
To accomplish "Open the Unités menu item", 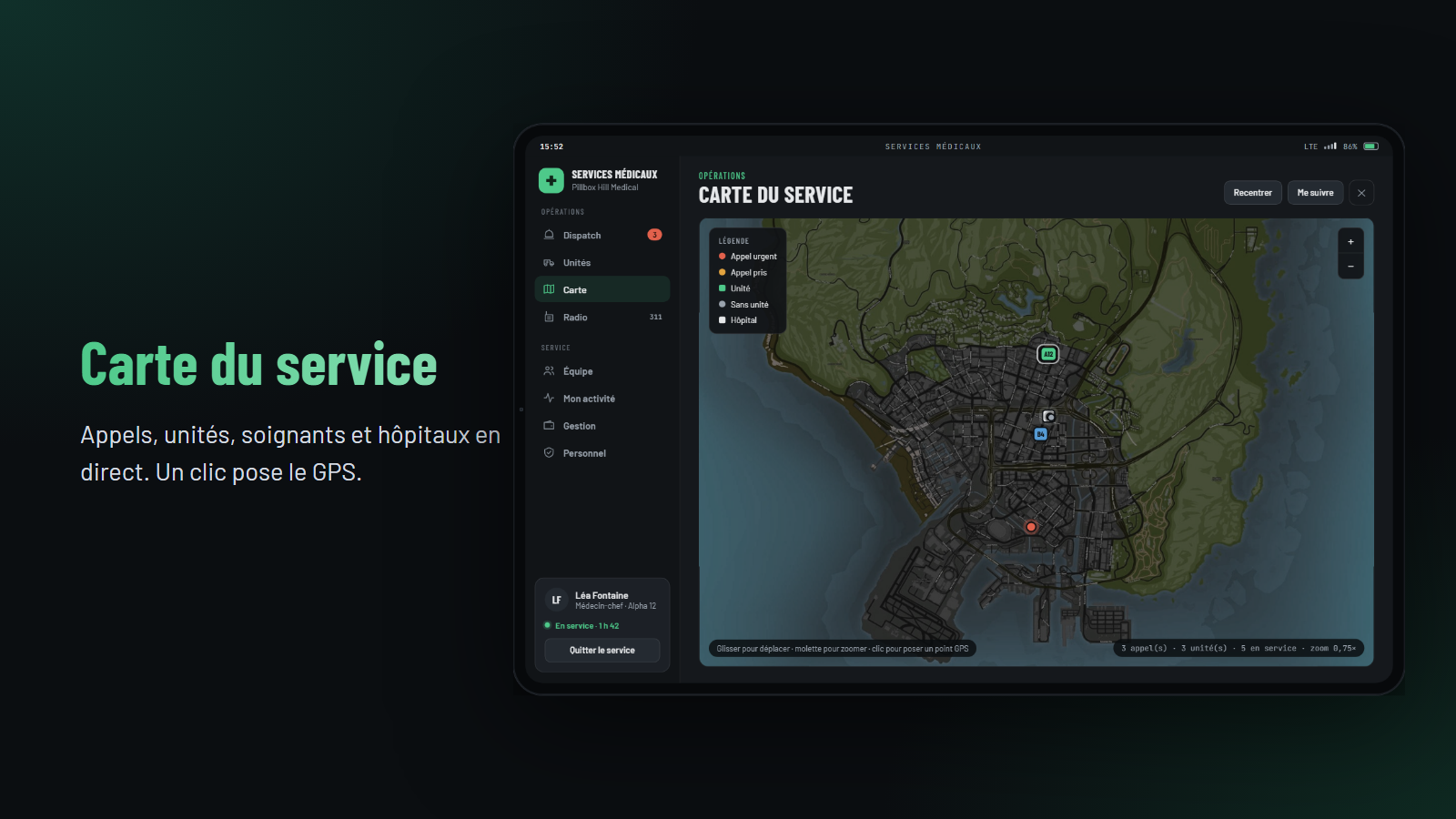I will (602, 262).
